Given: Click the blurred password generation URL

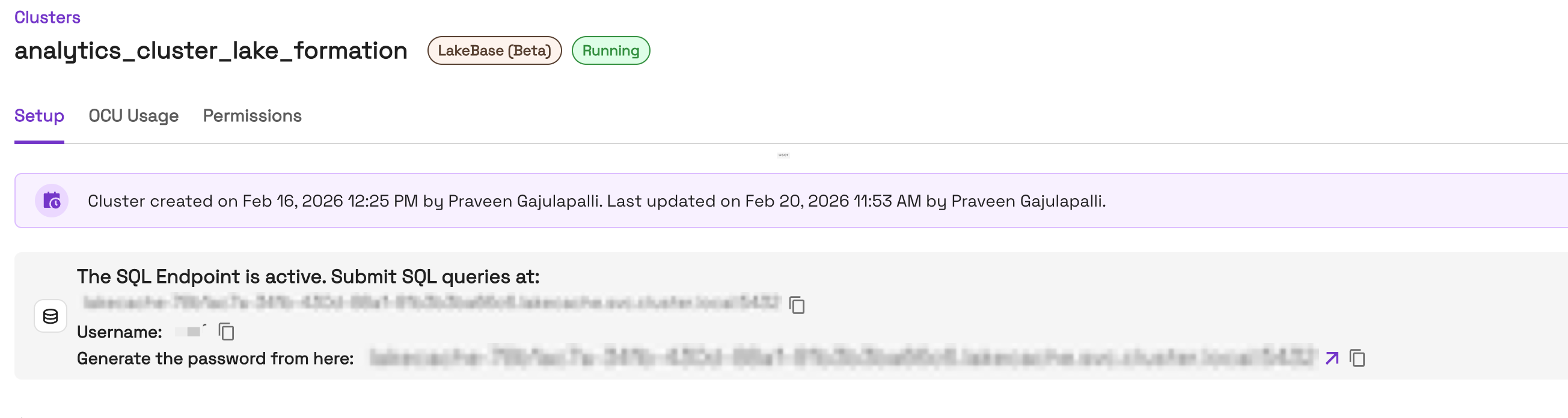Looking at the screenshot, I should pos(842,358).
